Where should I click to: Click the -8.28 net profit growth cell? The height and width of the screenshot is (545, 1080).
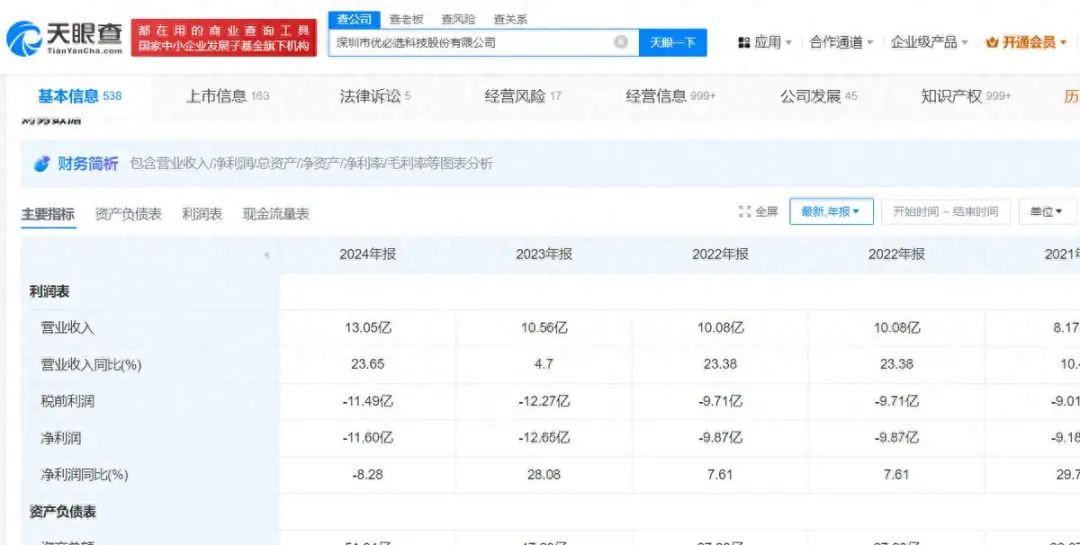click(x=368, y=475)
